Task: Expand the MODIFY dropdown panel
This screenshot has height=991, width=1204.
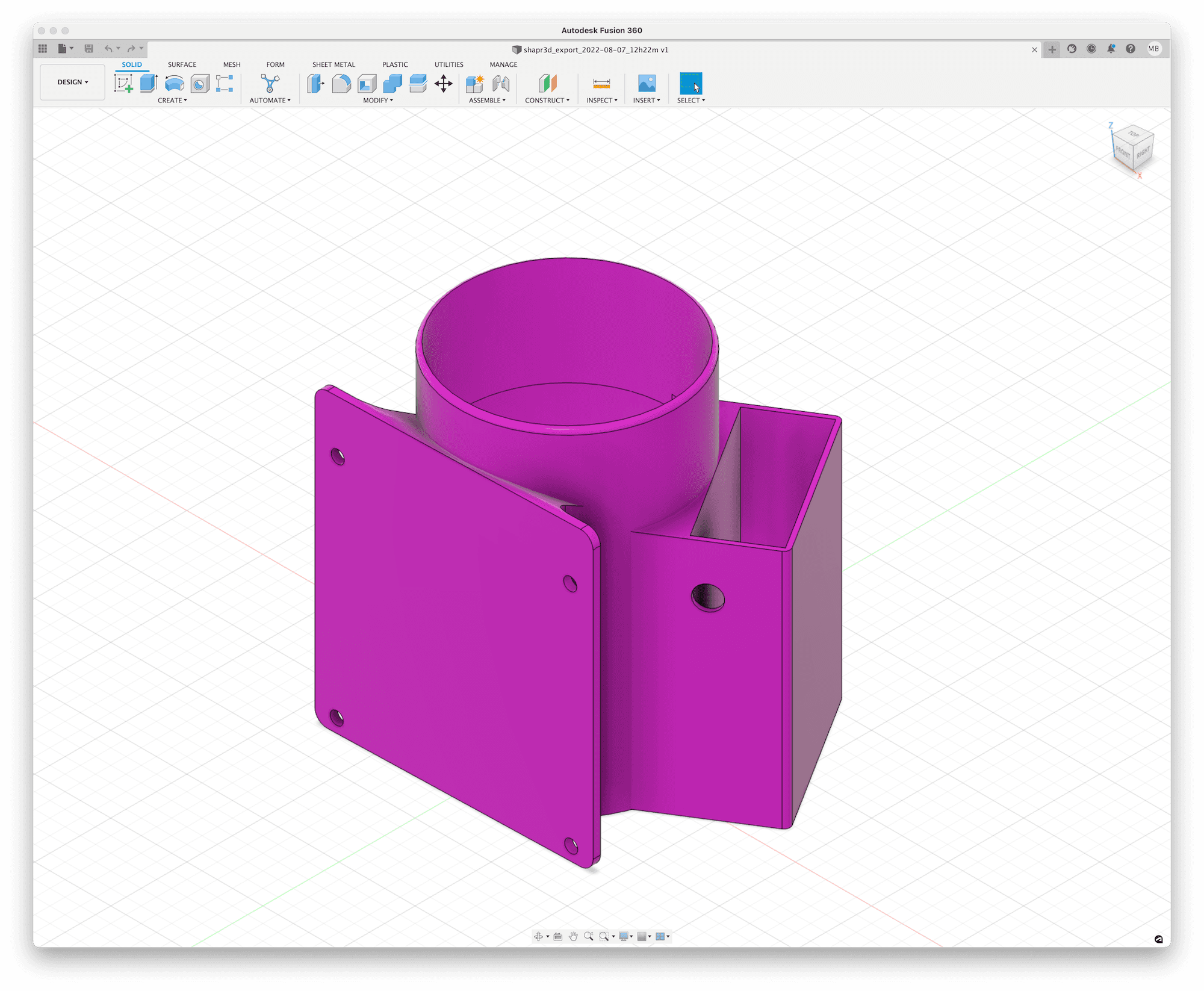Action: coord(379,100)
